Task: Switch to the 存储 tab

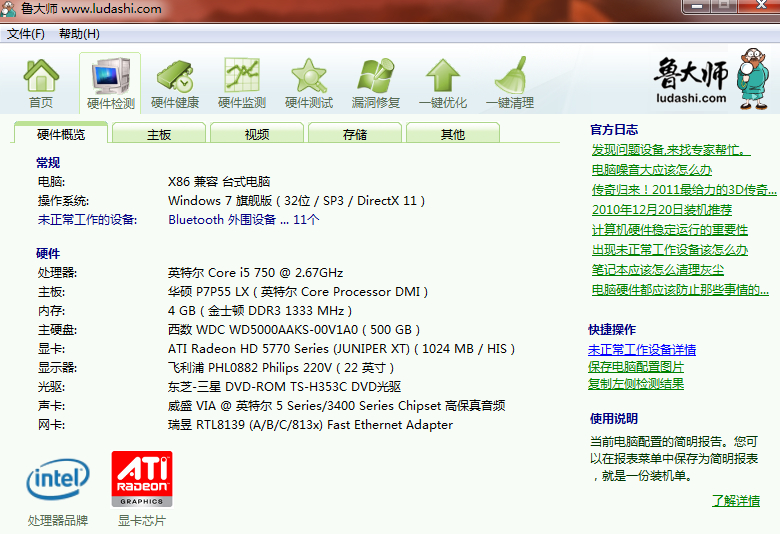Action: pos(355,134)
